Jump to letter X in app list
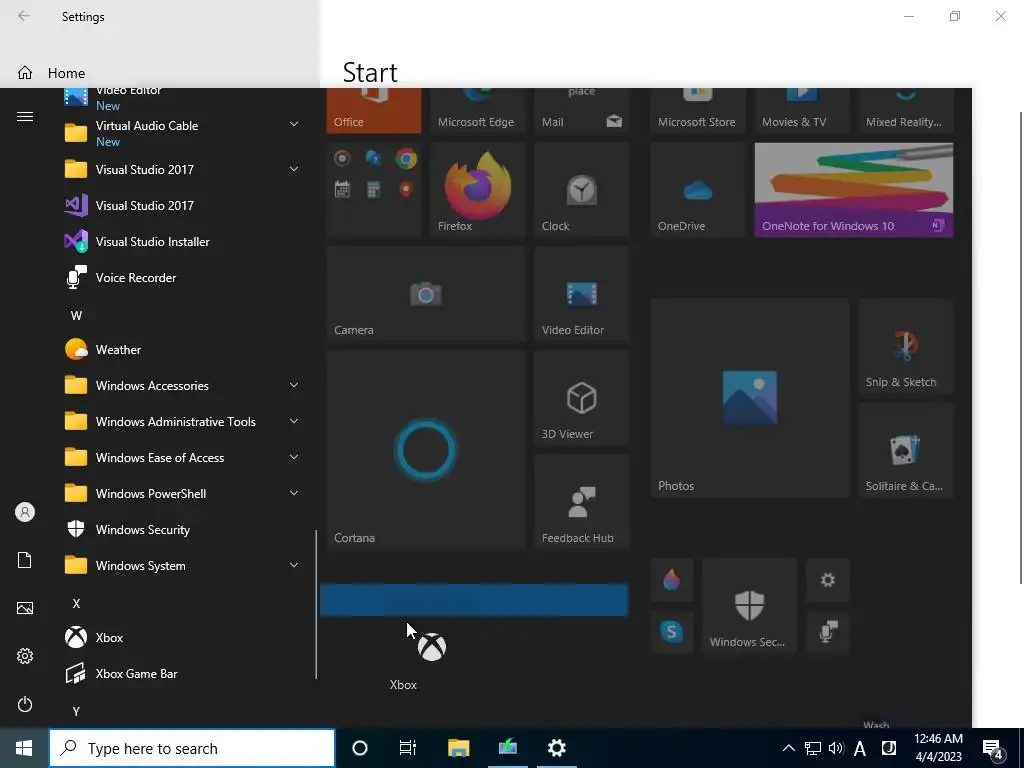Viewport: 1024px width, 768px height. click(76, 603)
